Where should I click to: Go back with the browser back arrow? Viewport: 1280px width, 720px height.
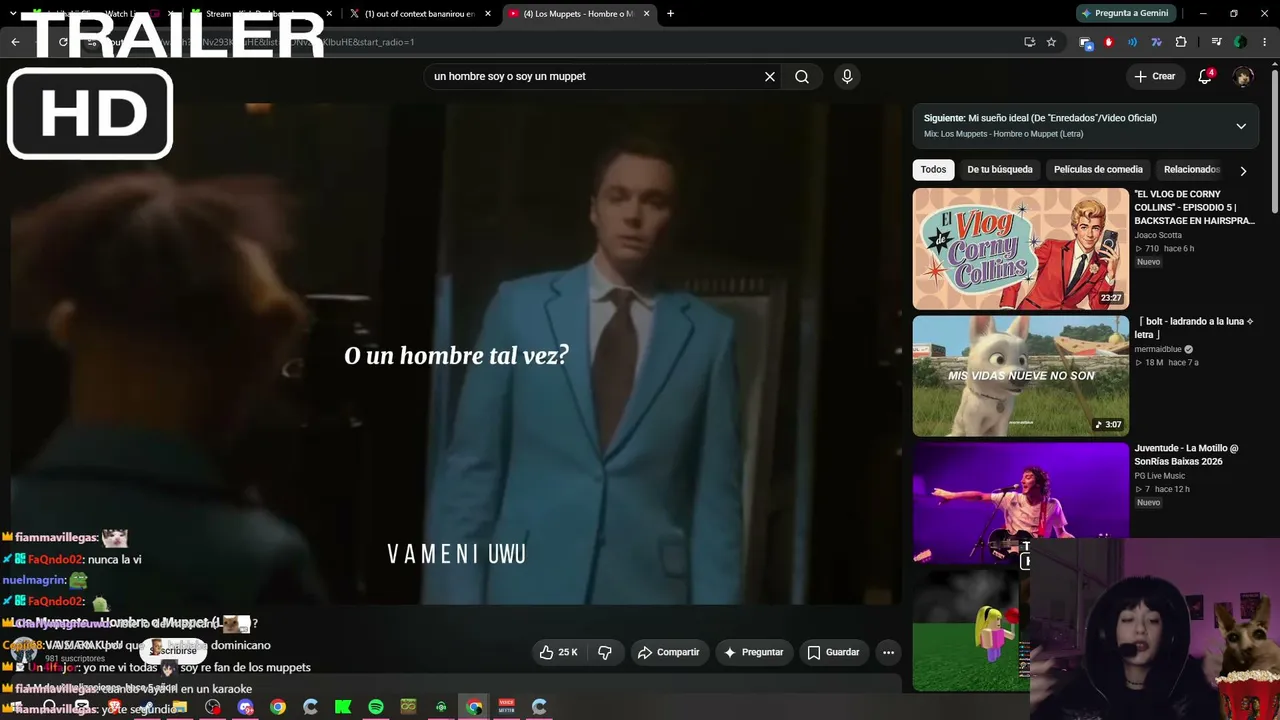coord(15,42)
